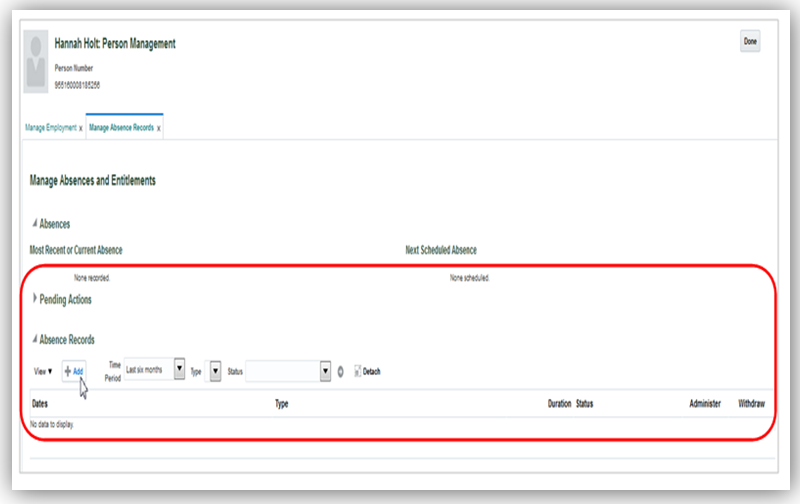Screen dimensions: 800x504
Task: Click the Administer column header
Action: coord(705,404)
